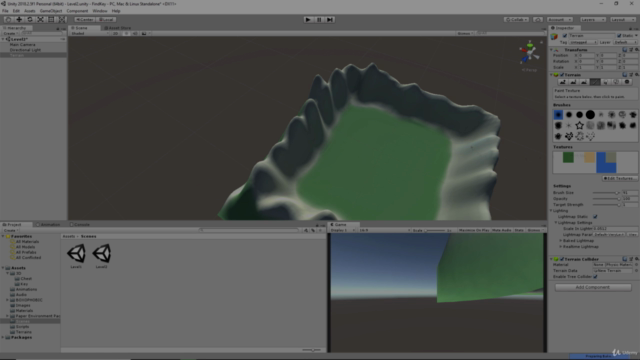640x360 pixels.
Task: Open Terrain component gear menu
Action: pos(636,75)
